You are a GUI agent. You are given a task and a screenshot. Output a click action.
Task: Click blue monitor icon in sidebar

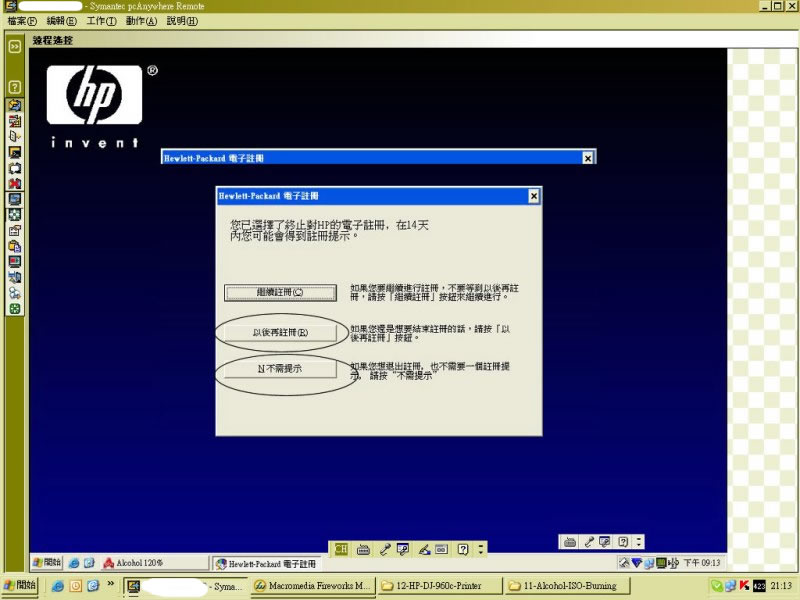[x=15, y=199]
